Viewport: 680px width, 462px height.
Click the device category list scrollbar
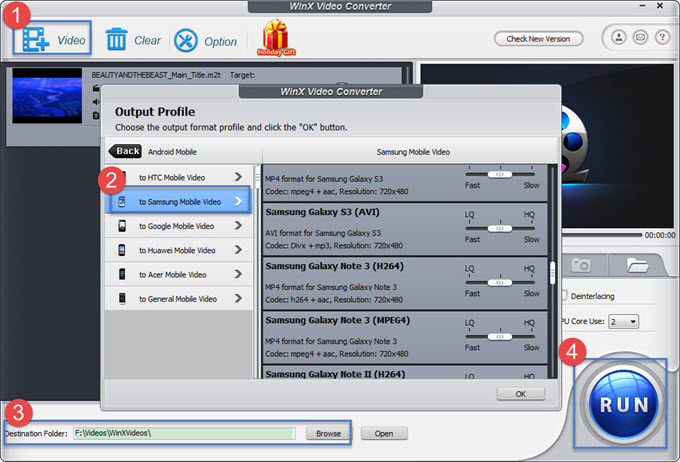pos(258,177)
